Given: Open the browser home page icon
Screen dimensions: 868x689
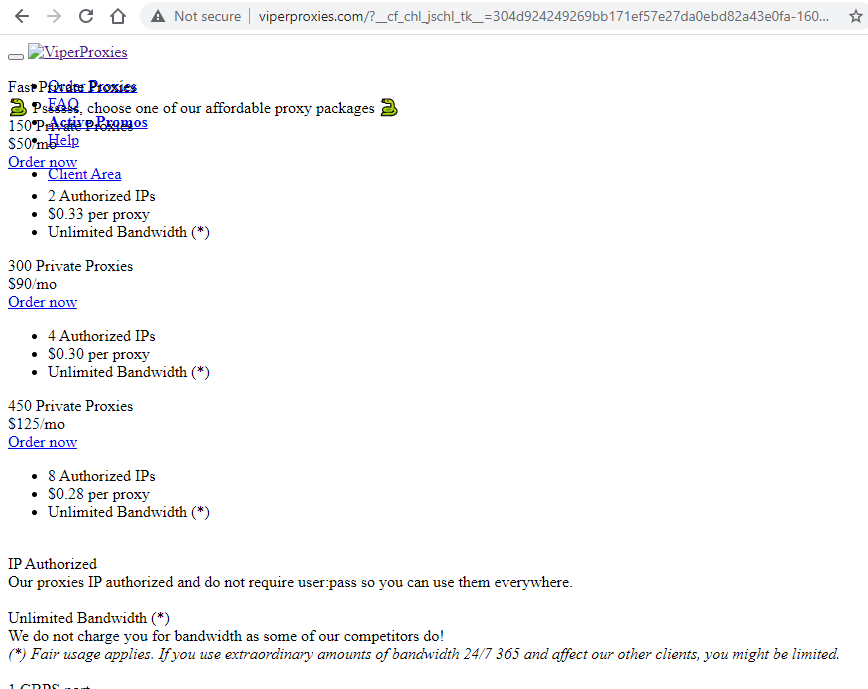Looking at the screenshot, I should (118, 17).
